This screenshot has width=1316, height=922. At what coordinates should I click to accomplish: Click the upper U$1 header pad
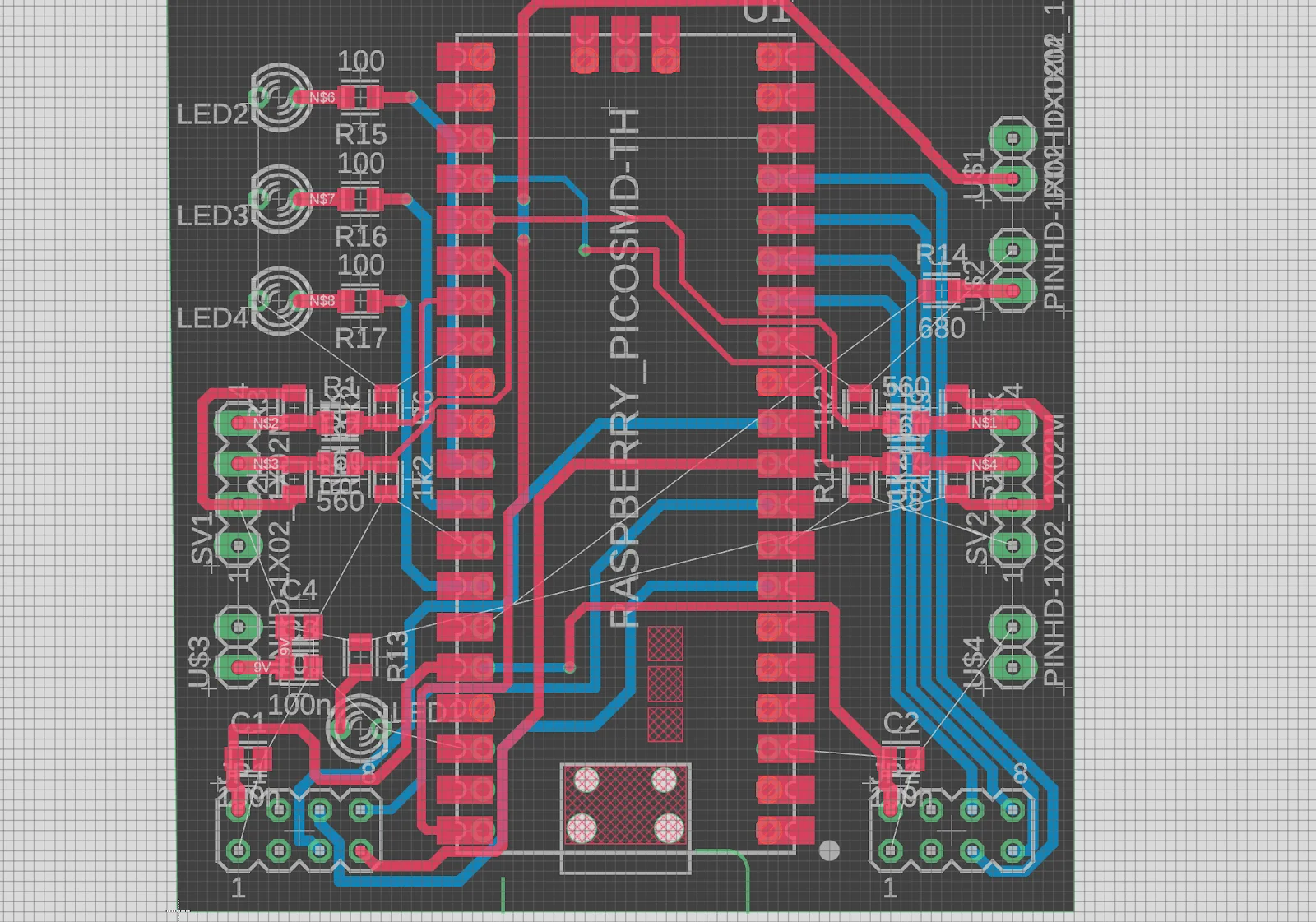point(1012,137)
